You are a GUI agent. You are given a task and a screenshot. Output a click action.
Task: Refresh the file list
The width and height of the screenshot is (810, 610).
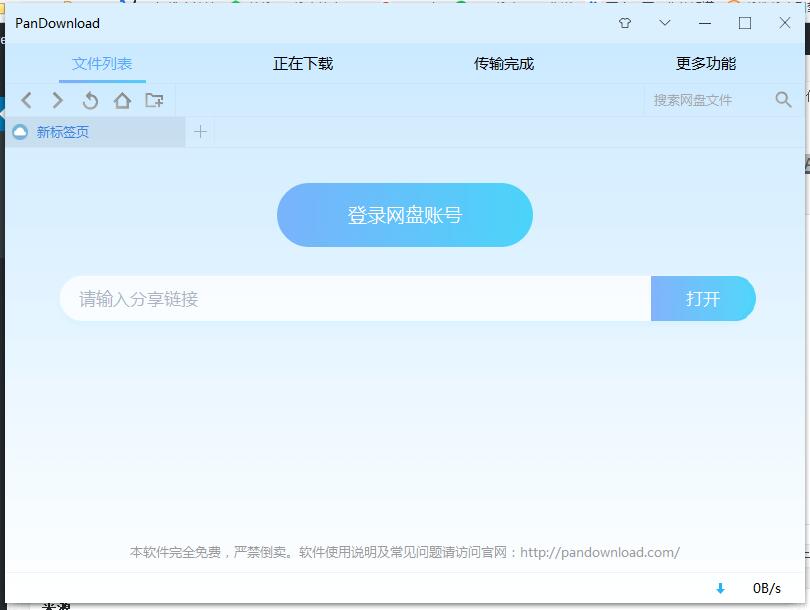point(90,100)
